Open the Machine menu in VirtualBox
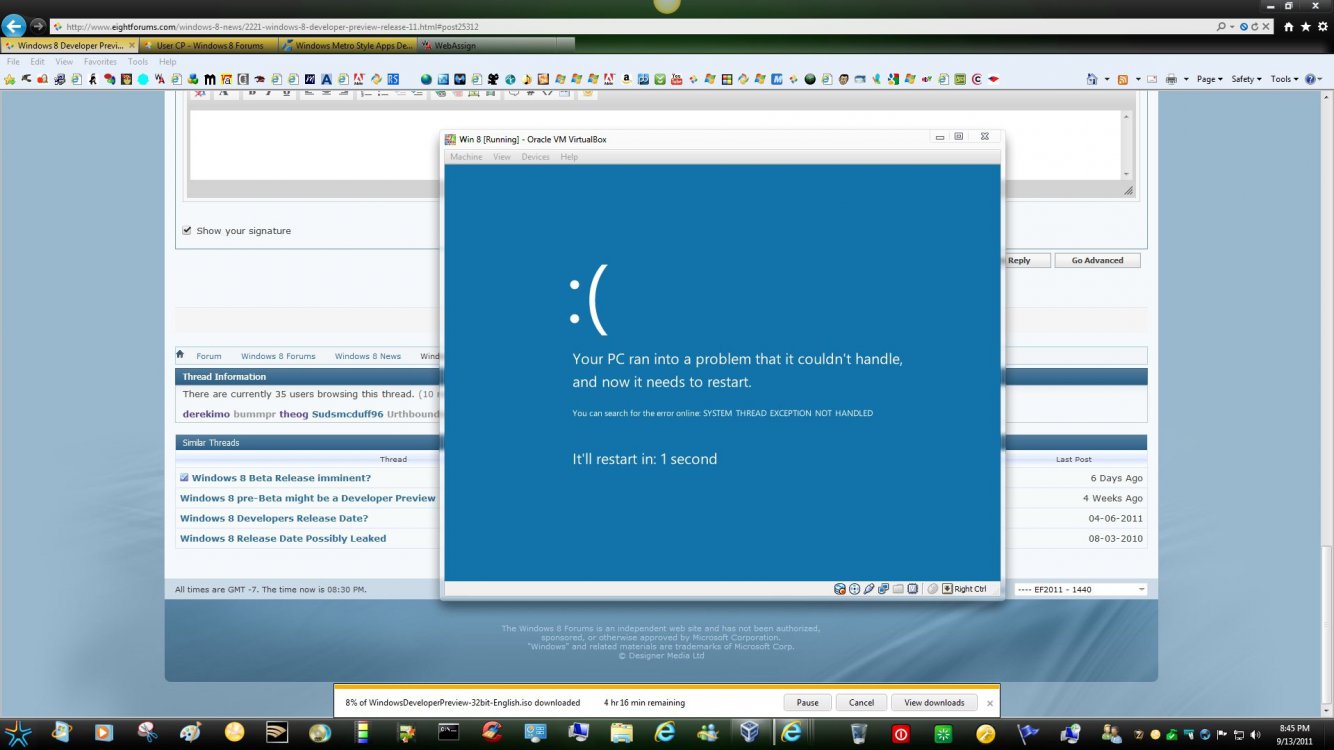 [466, 157]
